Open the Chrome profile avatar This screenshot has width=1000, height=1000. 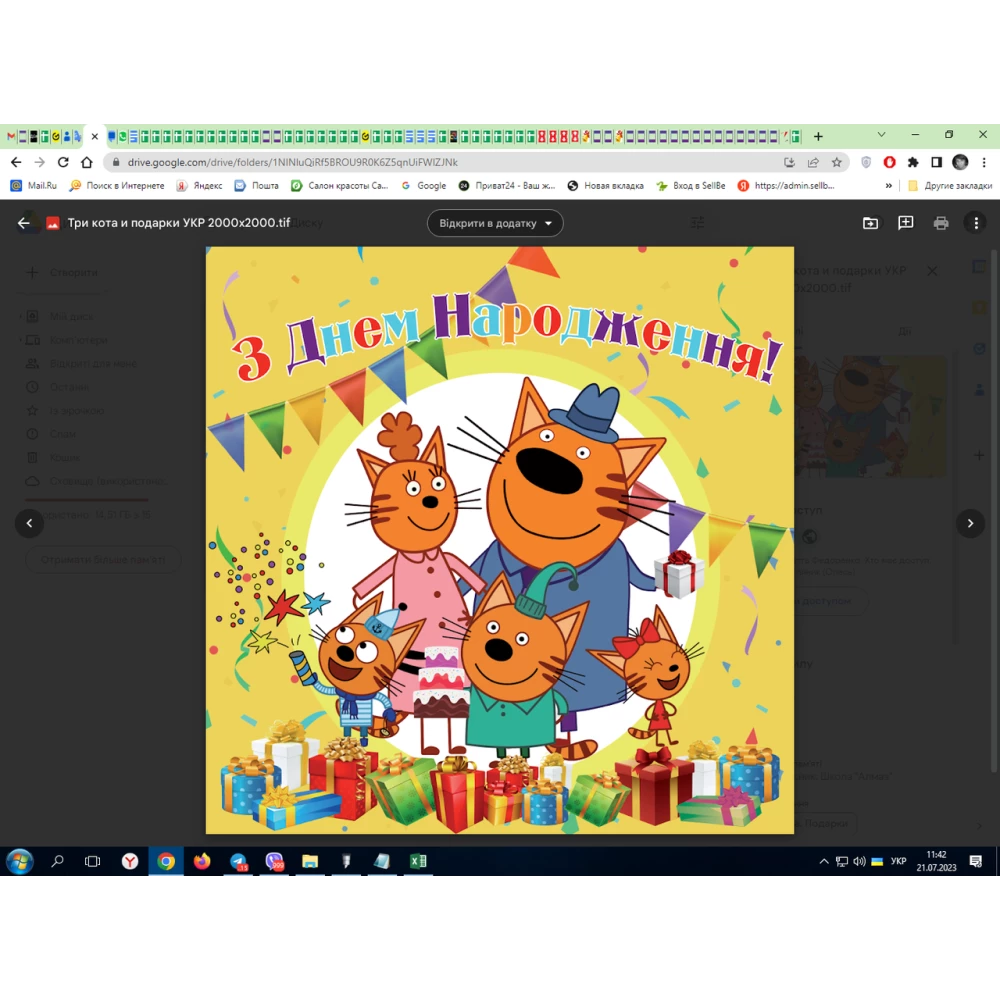tap(960, 163)
